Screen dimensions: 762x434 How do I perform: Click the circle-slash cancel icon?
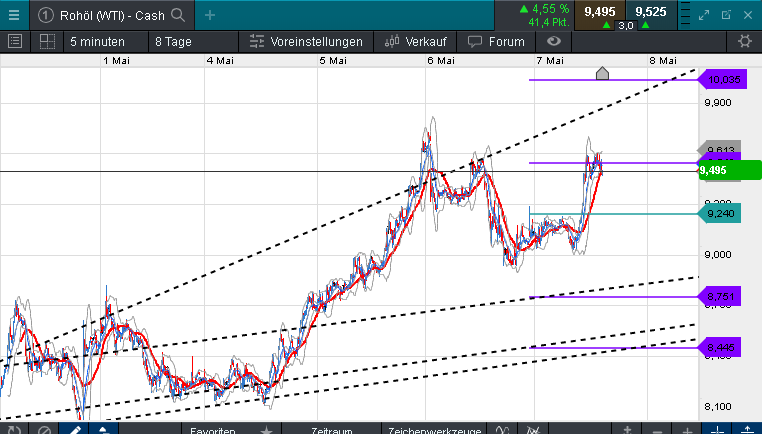(x=44, y=430)
